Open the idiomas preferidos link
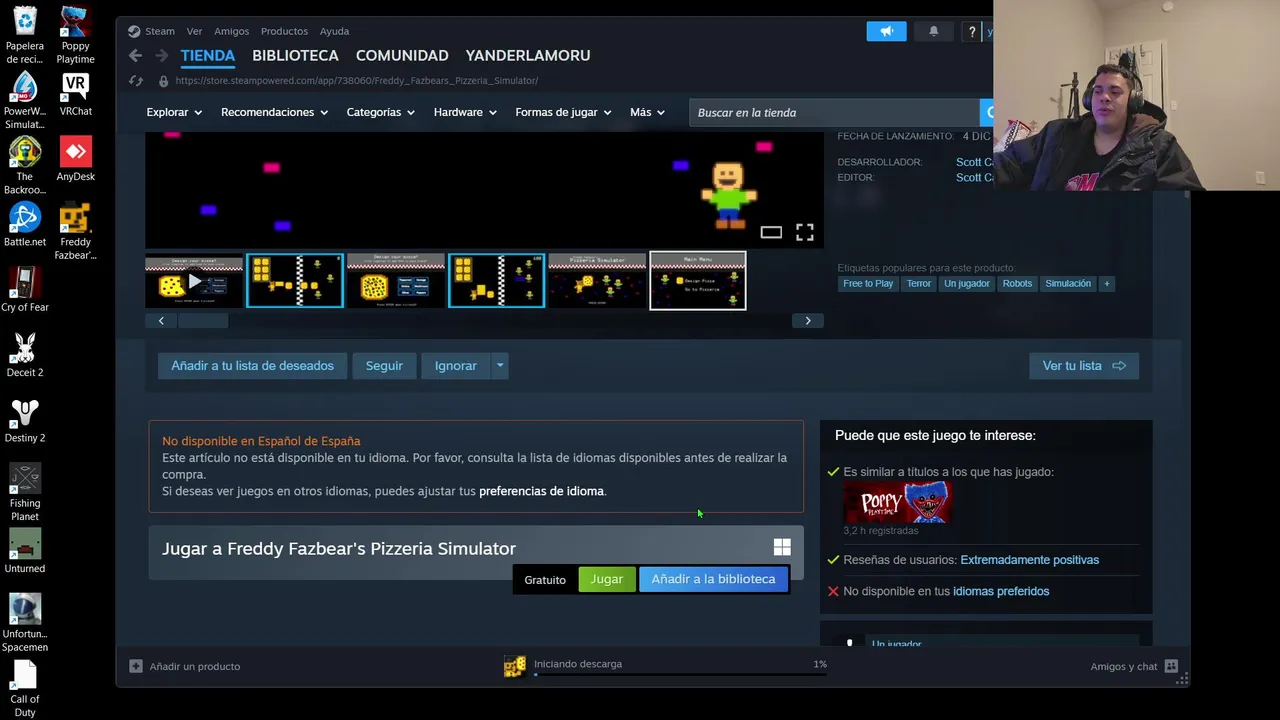Viewport: 1280px width, 720px height. point(1001,591)
